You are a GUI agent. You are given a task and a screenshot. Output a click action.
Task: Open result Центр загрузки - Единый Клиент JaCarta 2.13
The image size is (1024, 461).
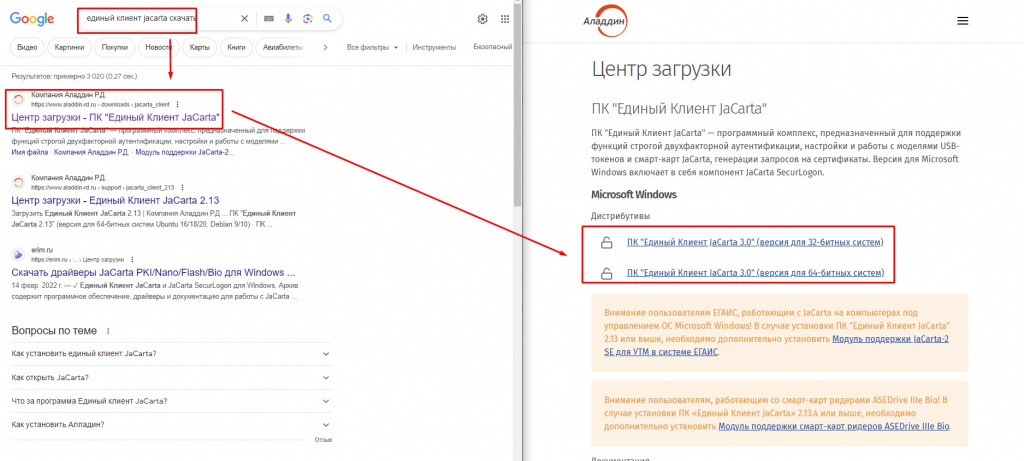click(x=115, y=200)
